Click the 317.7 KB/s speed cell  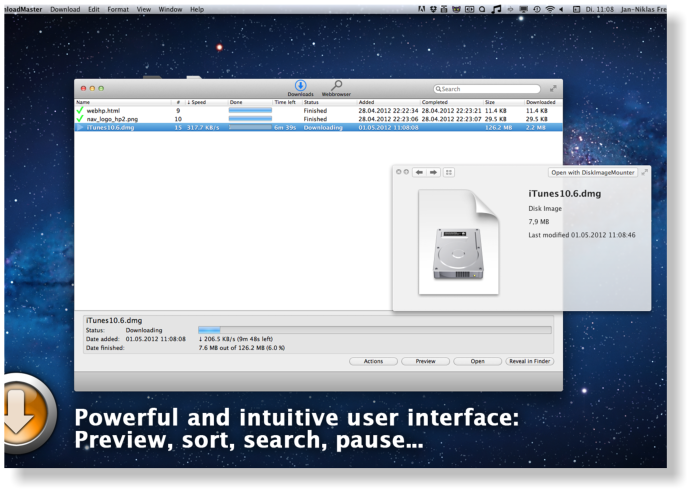coord(203,127)
